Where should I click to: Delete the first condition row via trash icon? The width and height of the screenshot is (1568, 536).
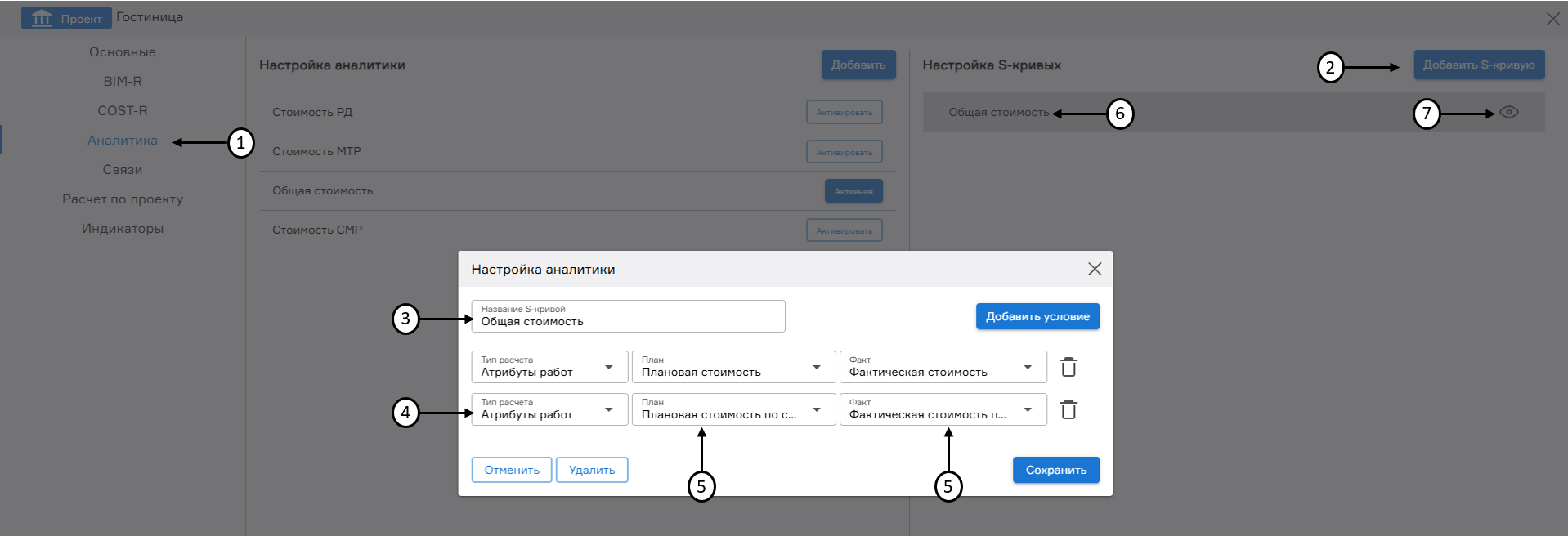tap(1068, 367)
